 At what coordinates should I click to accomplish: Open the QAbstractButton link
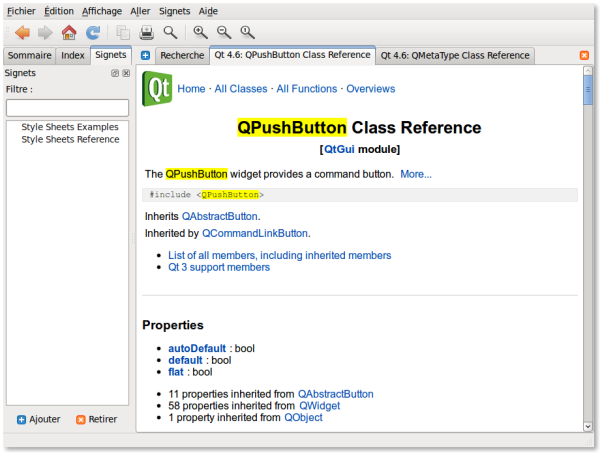(x=220, y=216)
